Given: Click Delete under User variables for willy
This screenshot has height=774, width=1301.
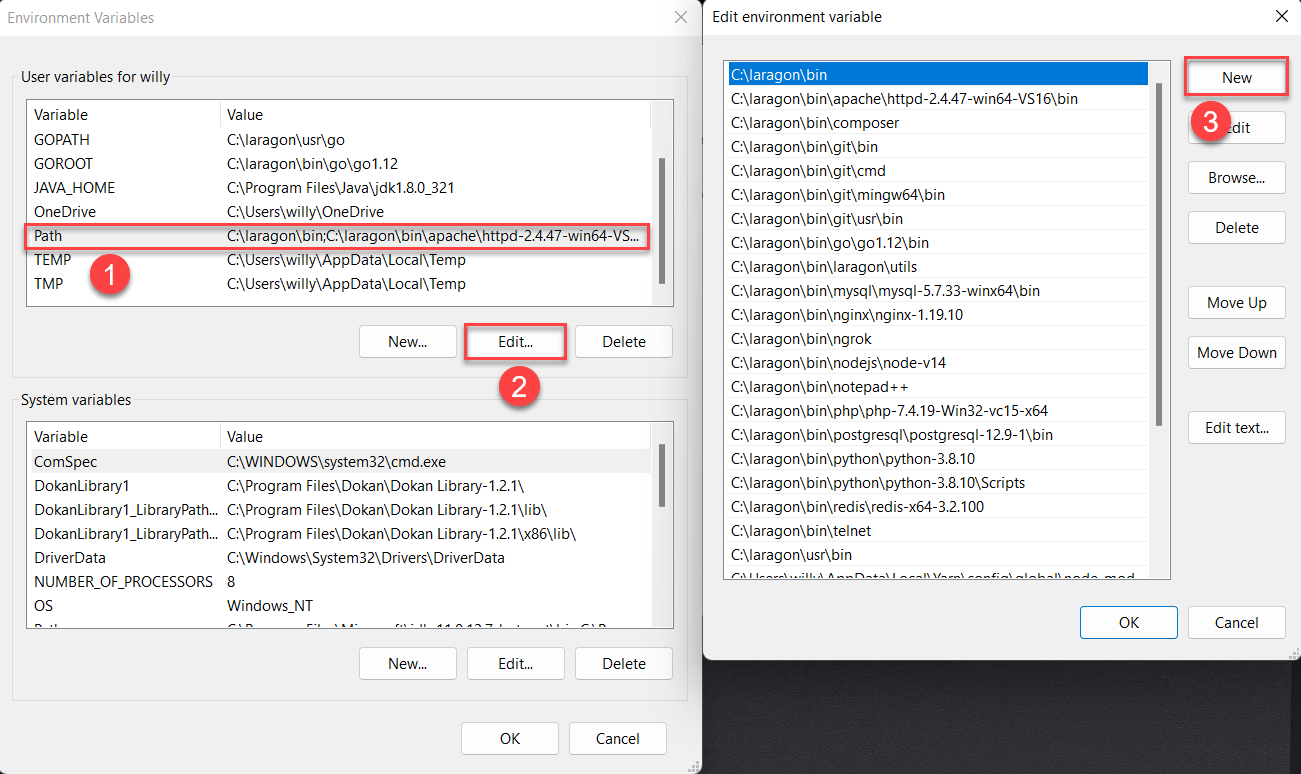Looking at the screenshot, I should (624, 342).
